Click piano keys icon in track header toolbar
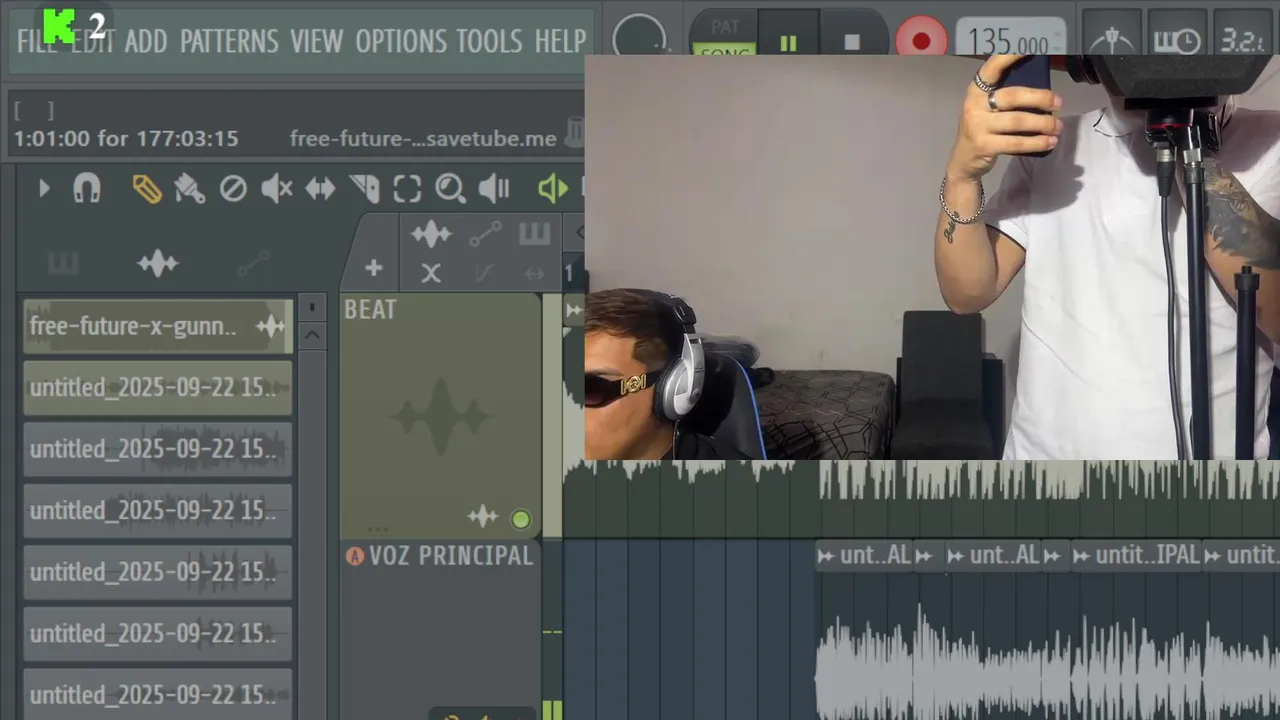Screen dimensions: 1280x720 [x=534, y=234]
